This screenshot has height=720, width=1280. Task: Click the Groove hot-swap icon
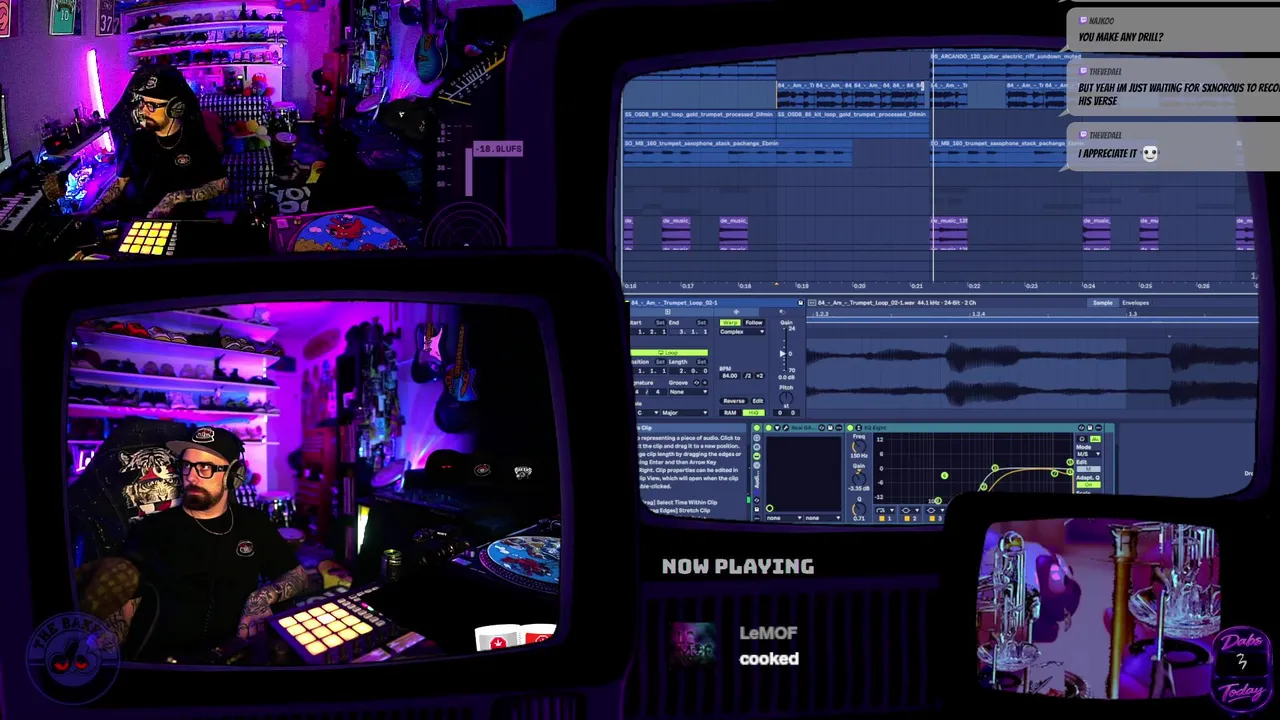coord(696,383)
